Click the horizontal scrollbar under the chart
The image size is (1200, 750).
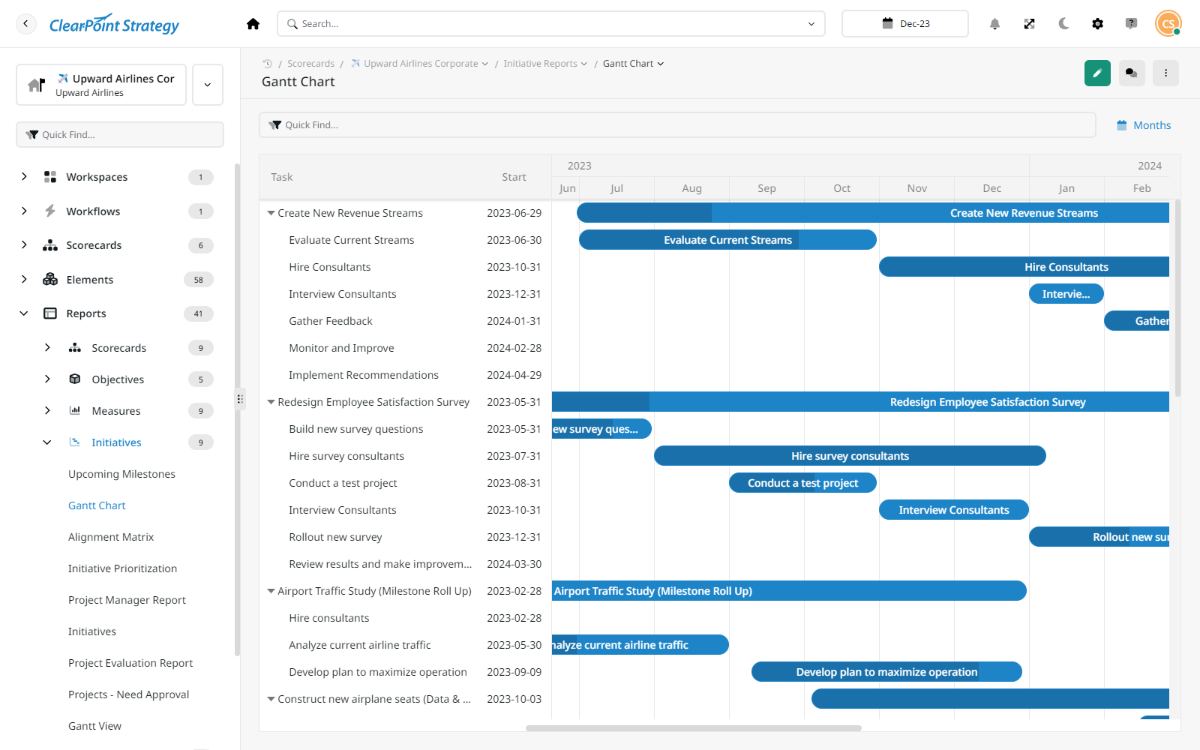[693, 728]
